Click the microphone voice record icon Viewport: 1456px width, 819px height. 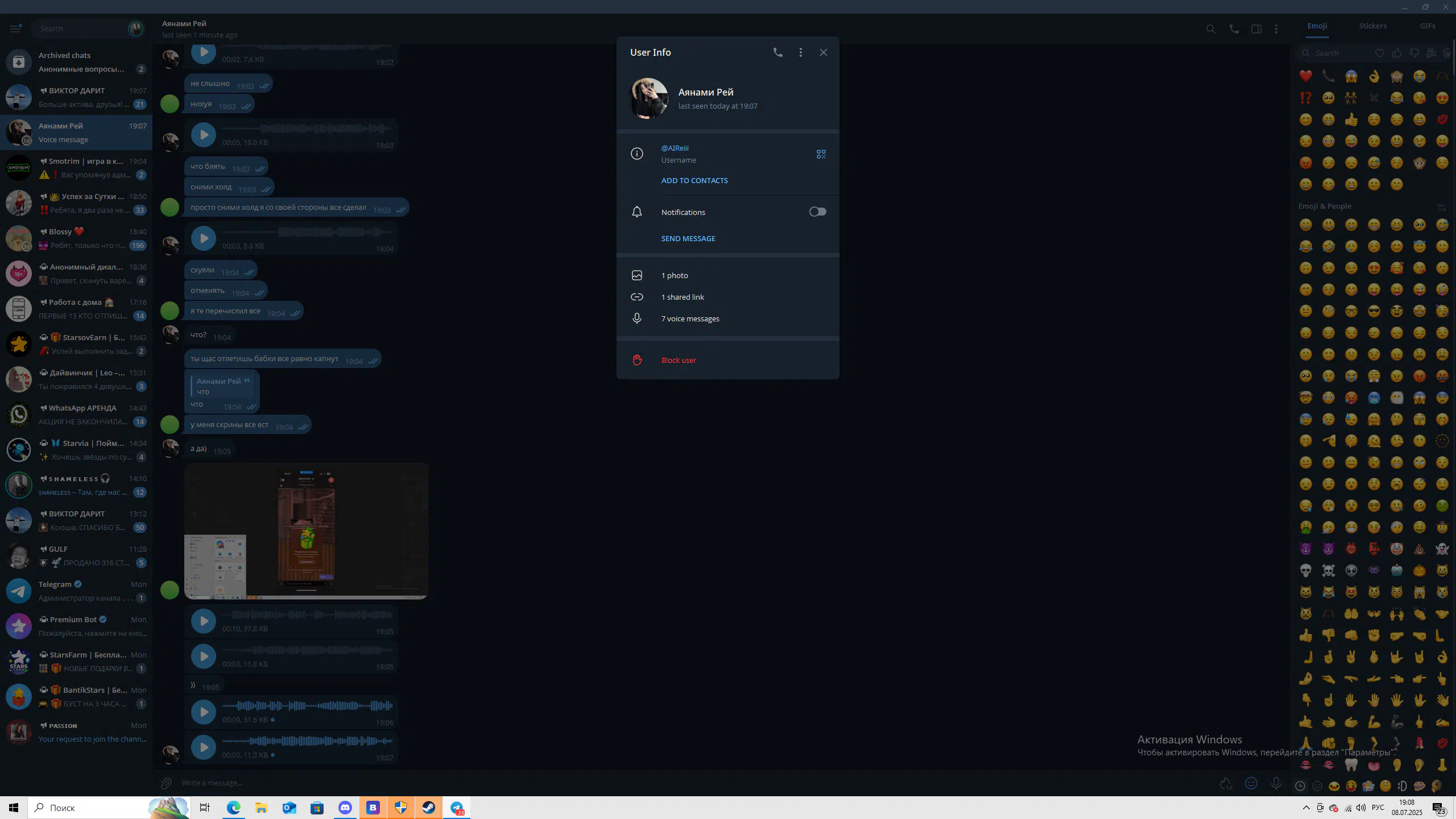[1276, 783]
